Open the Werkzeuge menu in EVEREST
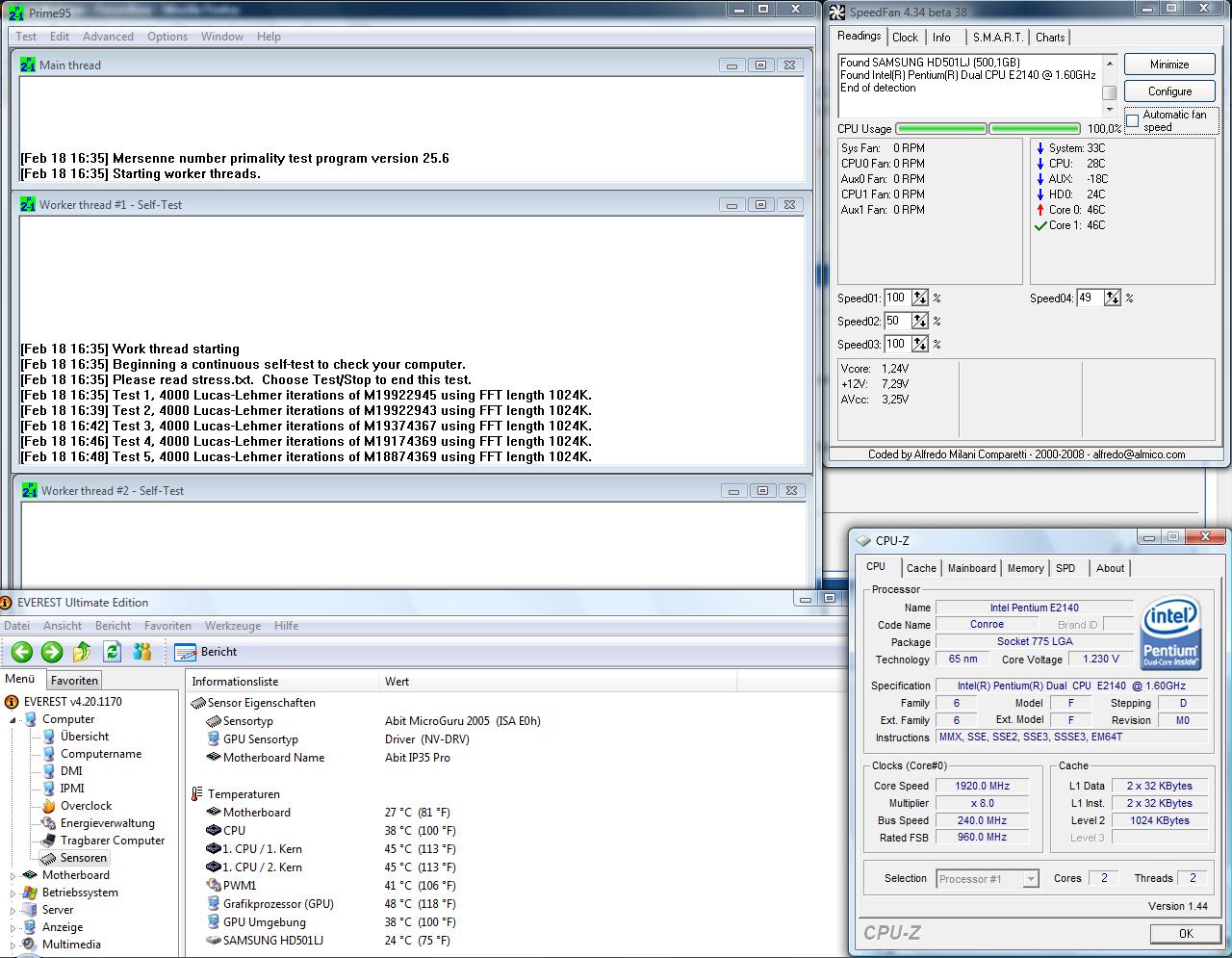1232x958 pixels. click(232, 626)
